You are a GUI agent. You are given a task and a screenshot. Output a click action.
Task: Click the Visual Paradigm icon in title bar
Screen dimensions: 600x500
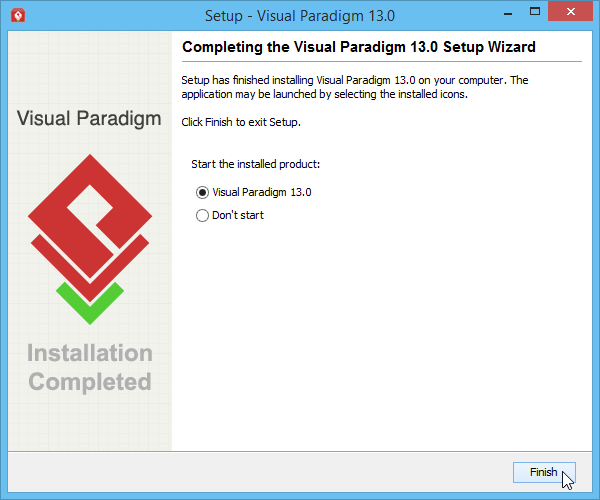[18, 16]
